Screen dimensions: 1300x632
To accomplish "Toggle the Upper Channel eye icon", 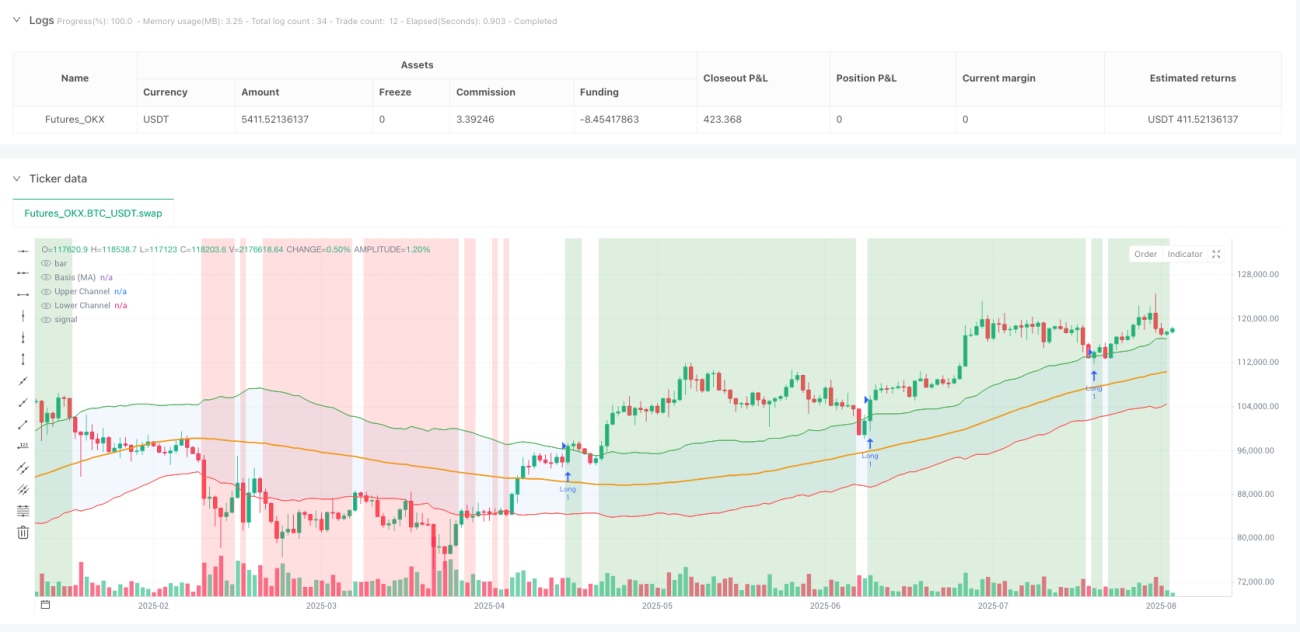I will [x=46, y=291].
